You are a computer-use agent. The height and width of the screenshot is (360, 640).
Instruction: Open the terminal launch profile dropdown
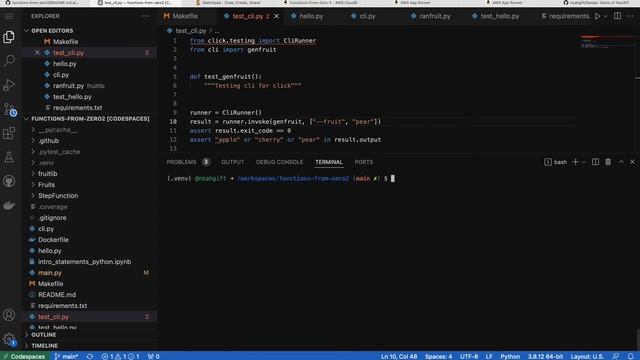[584, 162]
